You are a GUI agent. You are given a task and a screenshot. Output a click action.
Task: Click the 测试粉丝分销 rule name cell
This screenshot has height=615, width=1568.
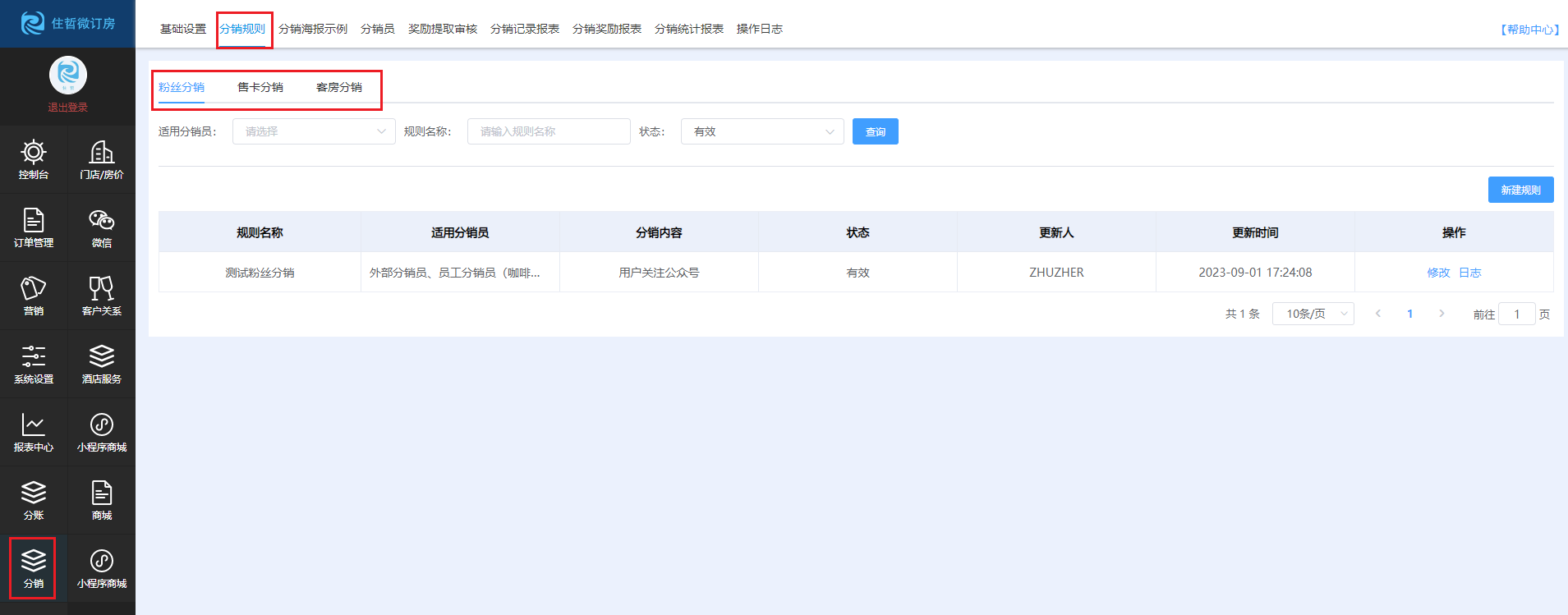(x=260, y=273)
